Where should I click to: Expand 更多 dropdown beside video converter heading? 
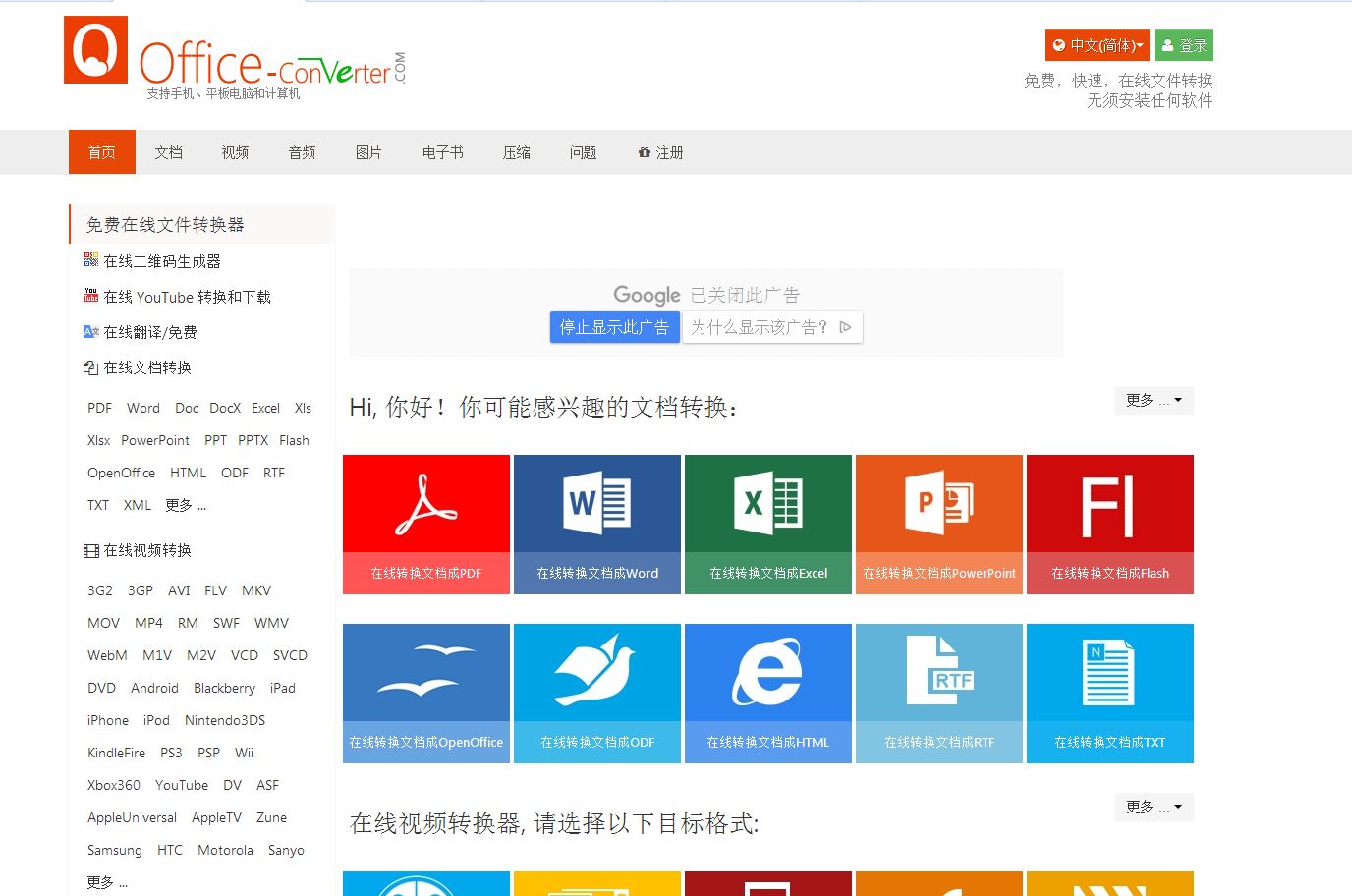pos(1155,808)
